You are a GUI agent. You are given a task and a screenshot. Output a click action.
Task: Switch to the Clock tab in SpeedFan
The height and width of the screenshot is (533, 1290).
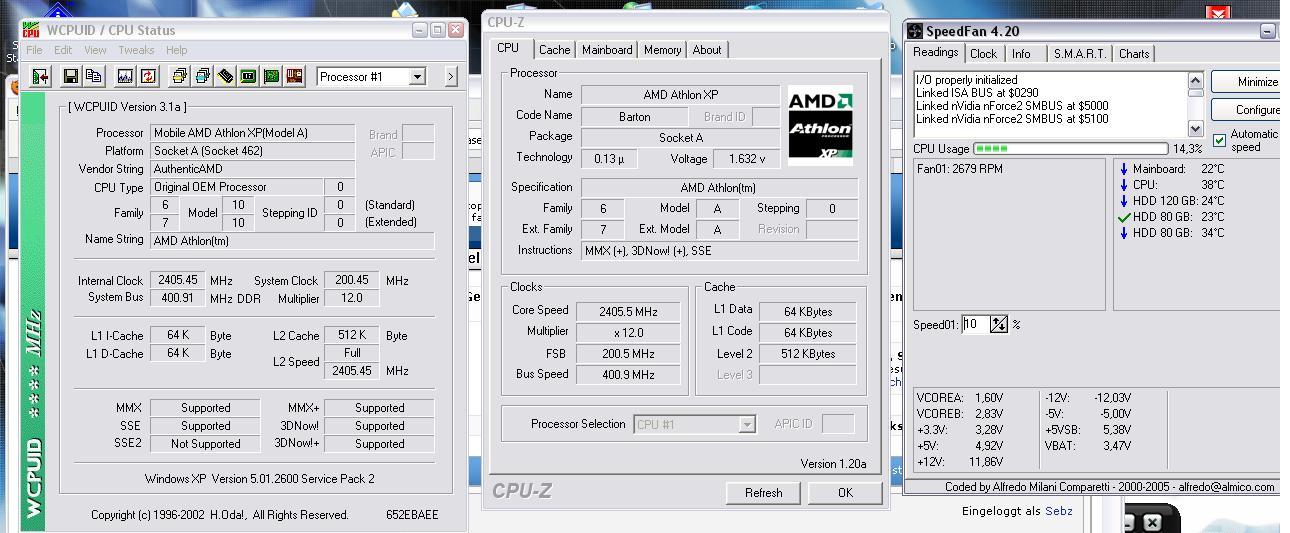coord(983,54)
